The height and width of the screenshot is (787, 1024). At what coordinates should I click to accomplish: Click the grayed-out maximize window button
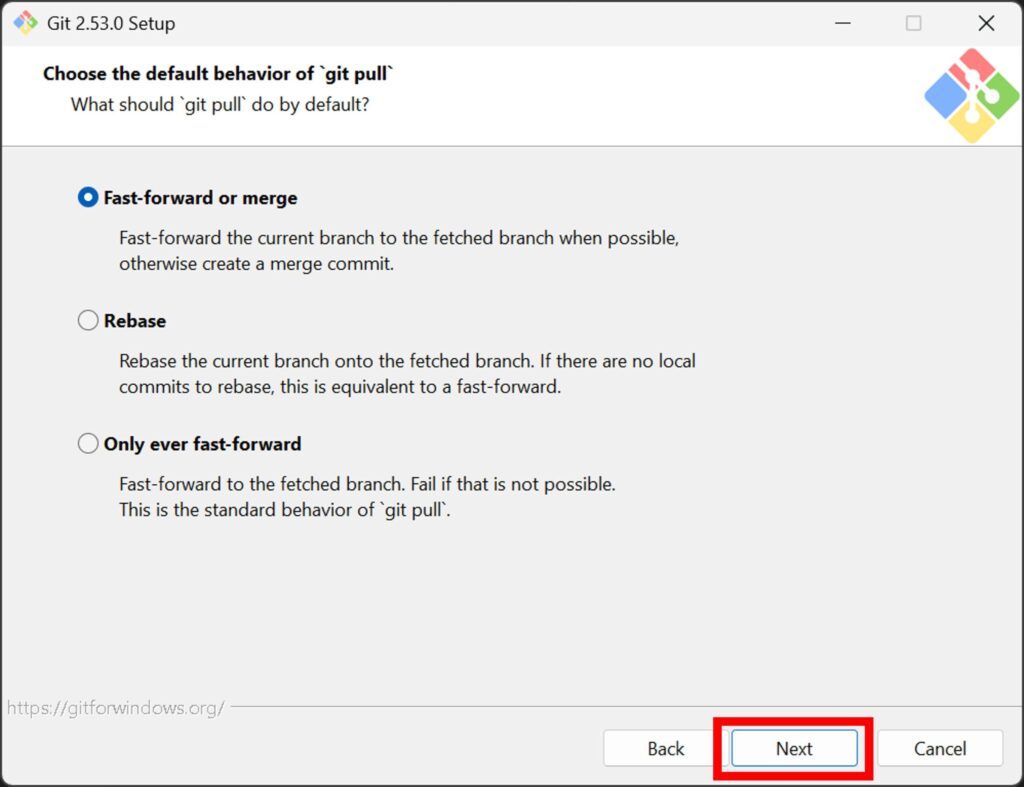point(913,23)
